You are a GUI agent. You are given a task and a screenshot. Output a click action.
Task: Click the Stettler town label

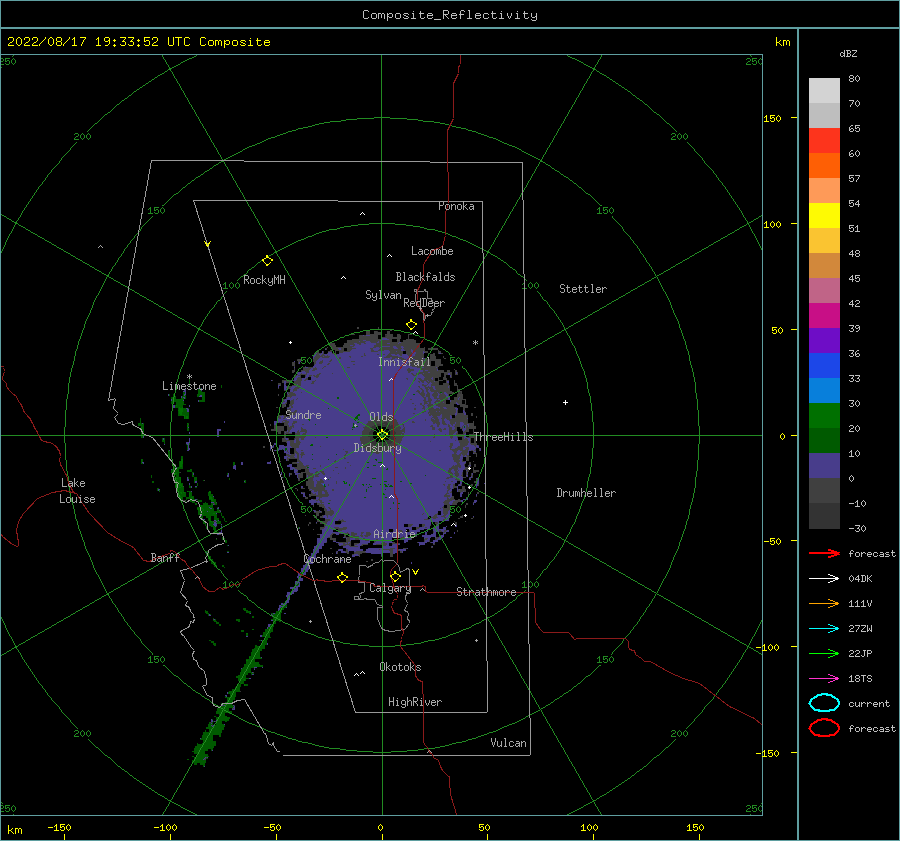click(x=583, y=289)
